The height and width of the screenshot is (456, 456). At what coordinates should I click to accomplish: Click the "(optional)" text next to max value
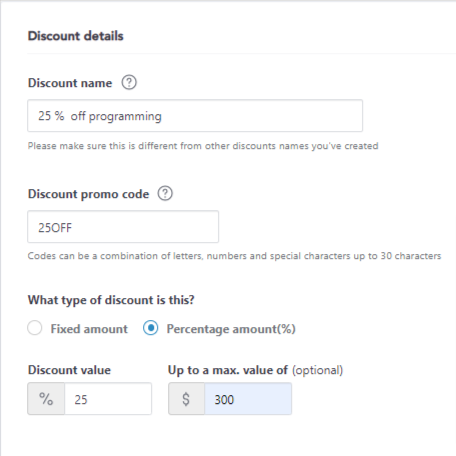(x=318, y=370)
